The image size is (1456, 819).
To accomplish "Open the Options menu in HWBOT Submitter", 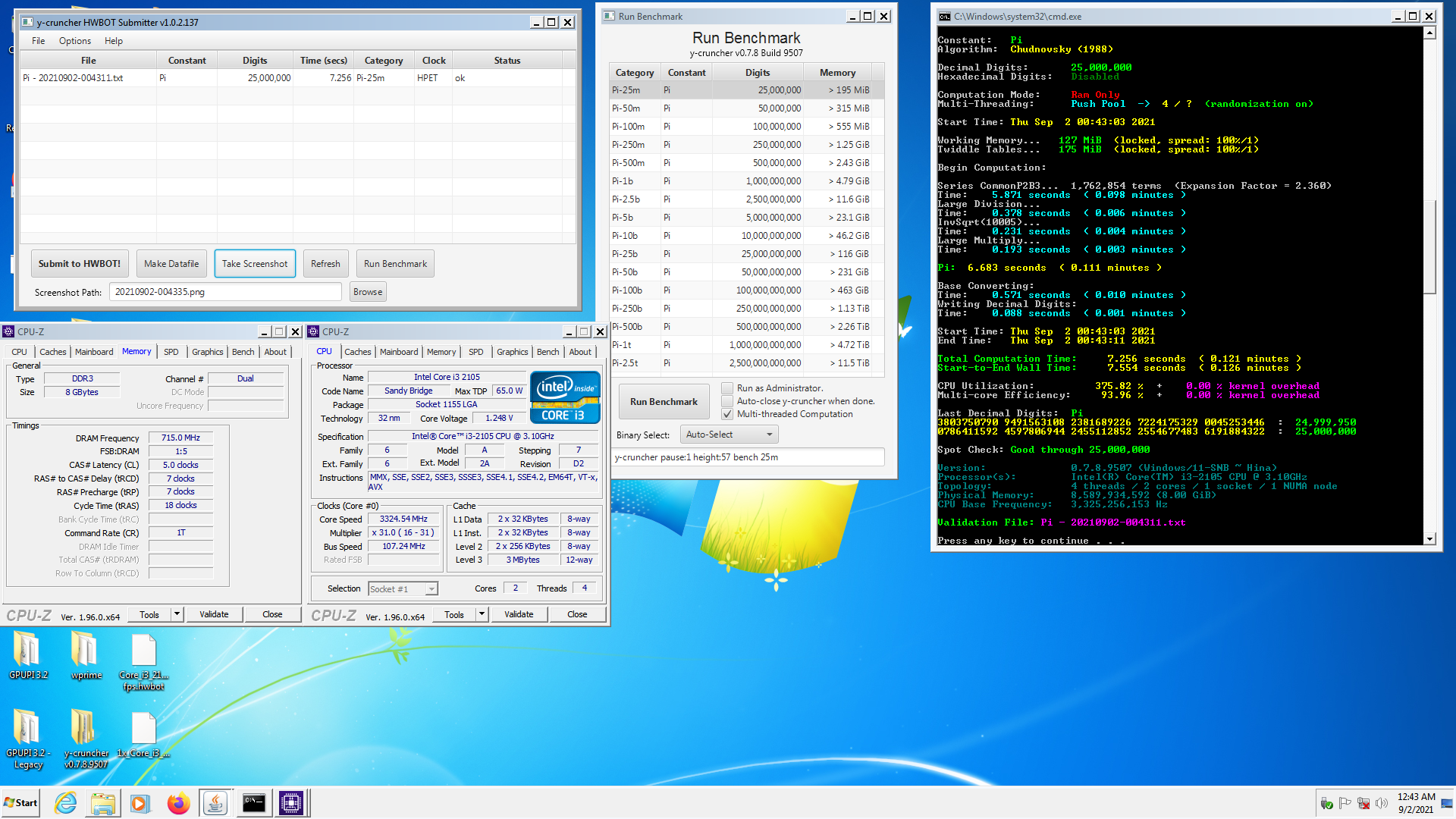I will click(x=75, y=41).
